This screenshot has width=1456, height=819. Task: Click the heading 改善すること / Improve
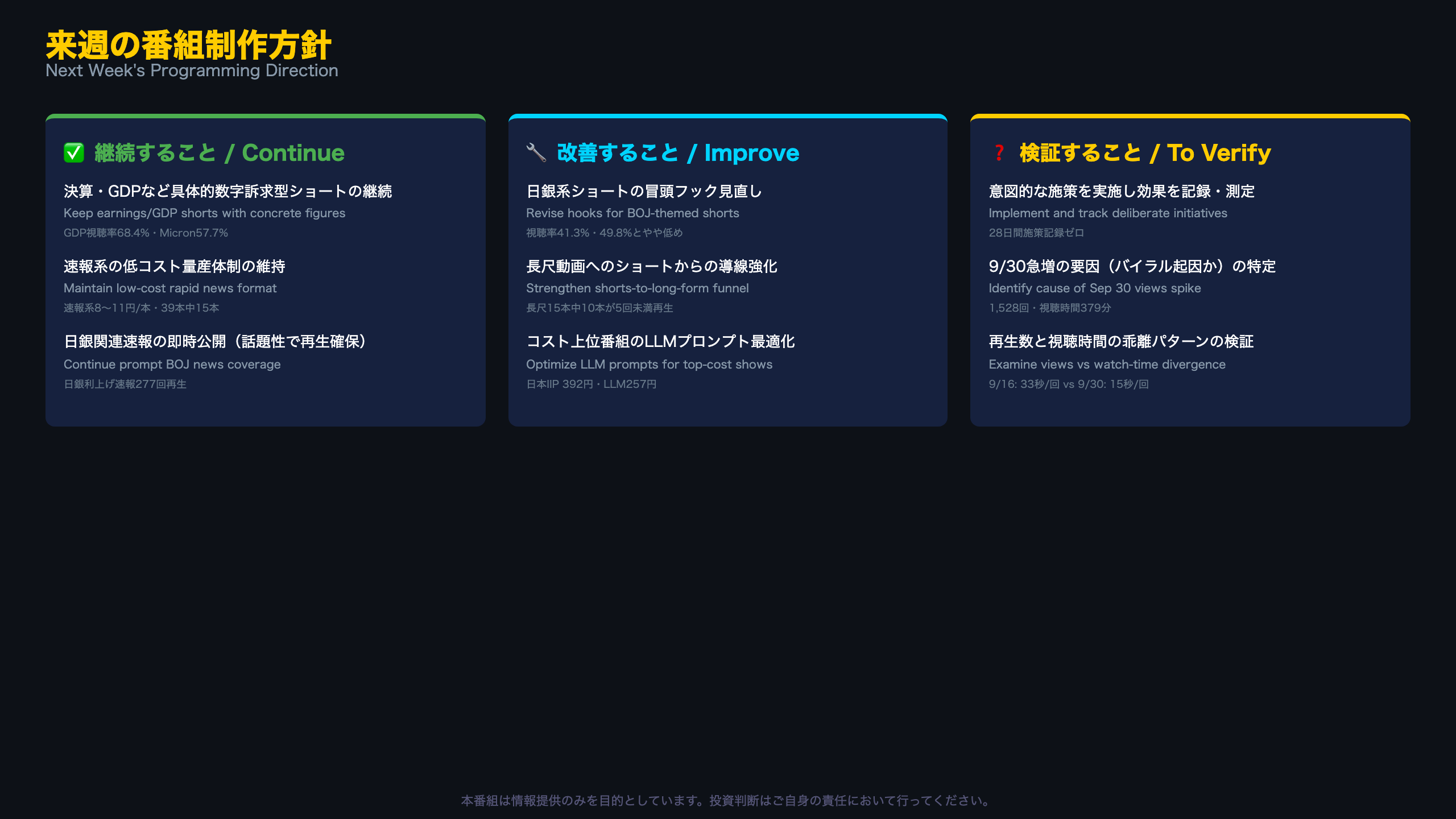coord(678,153)
